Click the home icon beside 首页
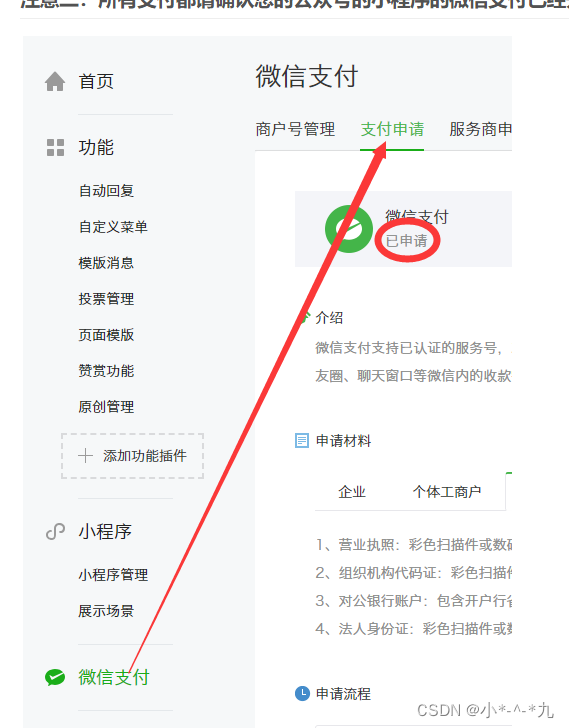569x728 pixels. [55, 82]
